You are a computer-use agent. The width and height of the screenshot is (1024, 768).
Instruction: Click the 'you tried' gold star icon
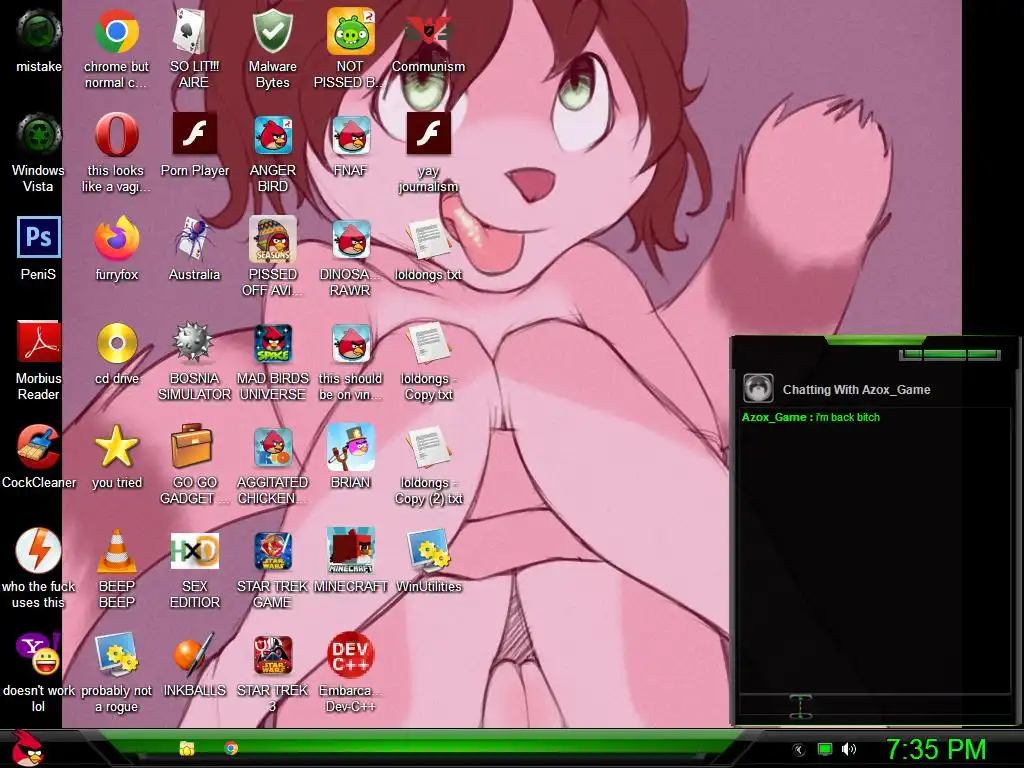click(116, 446)
